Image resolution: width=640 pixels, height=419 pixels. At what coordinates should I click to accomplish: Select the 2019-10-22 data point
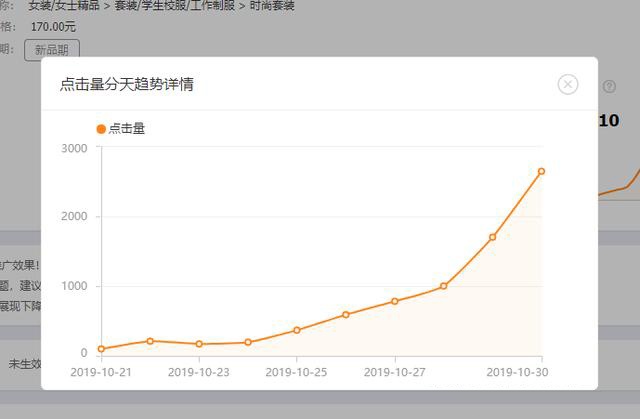click(x=150, y=341)
